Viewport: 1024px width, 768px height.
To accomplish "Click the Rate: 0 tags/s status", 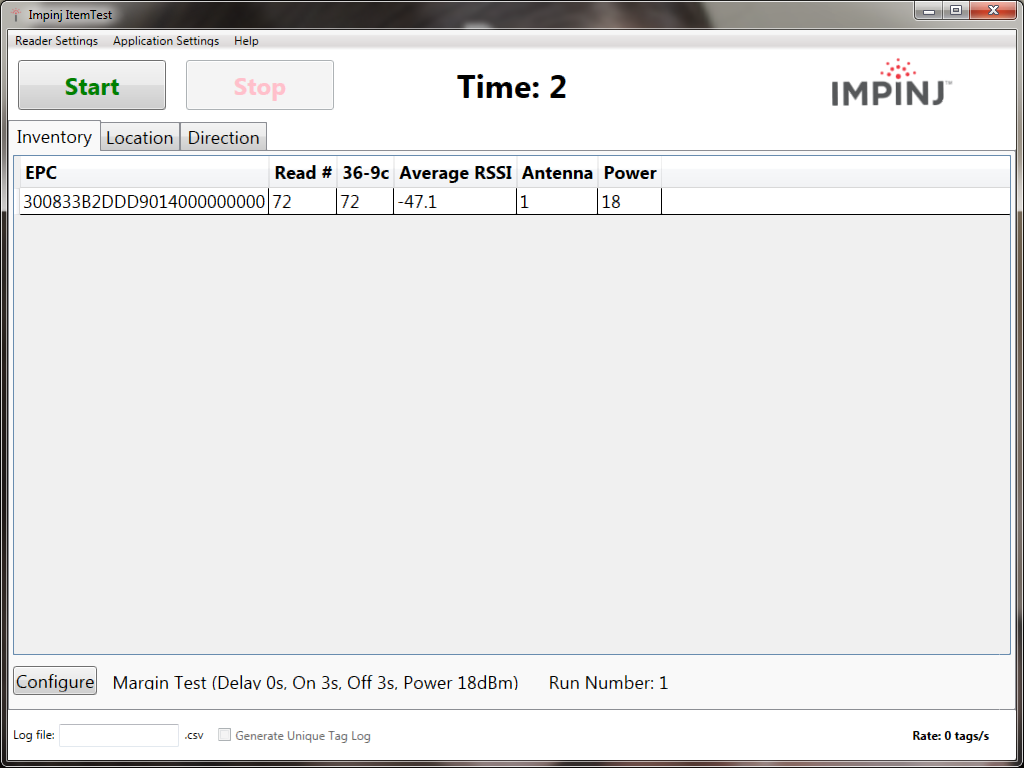I will tap(951, 736).
